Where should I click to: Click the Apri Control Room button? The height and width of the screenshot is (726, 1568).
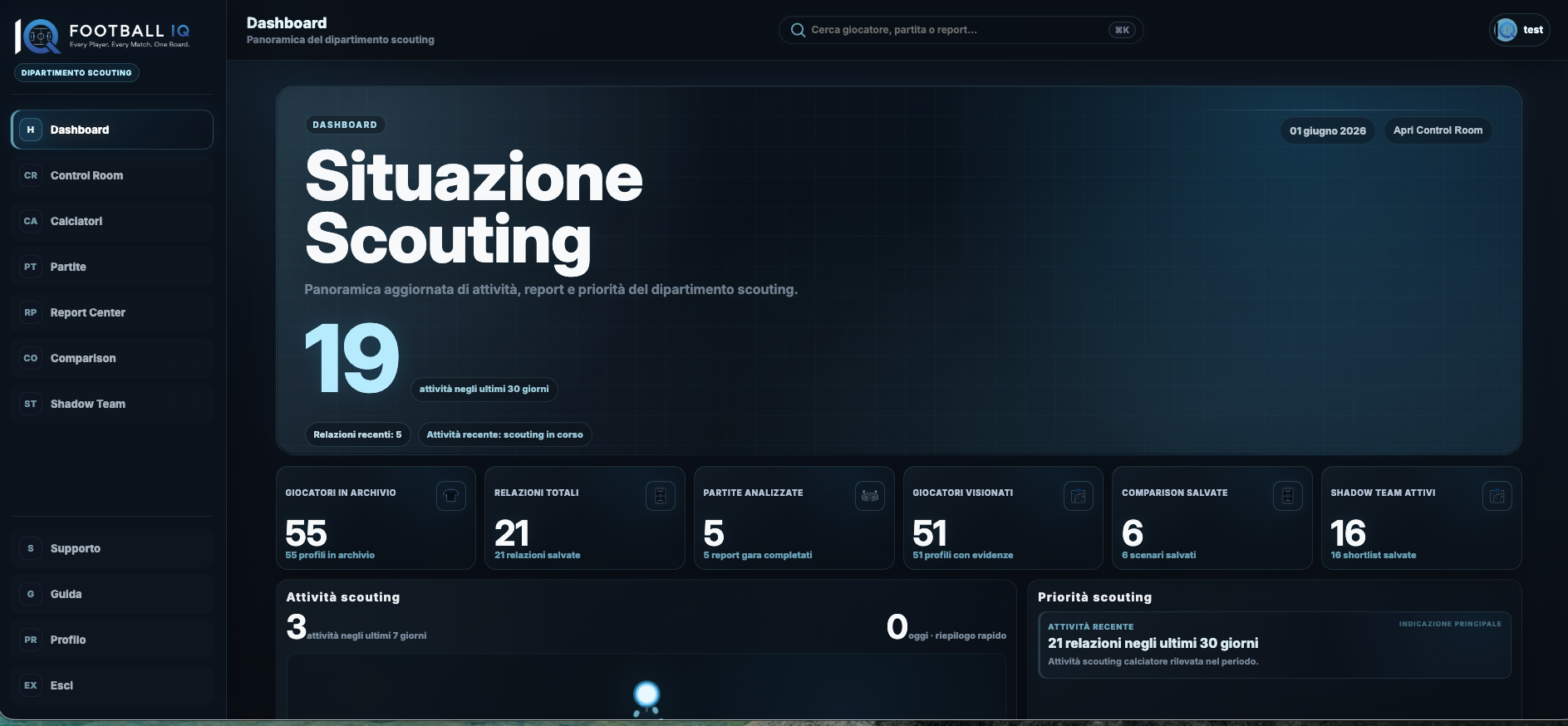click(x=1438, y=130)
